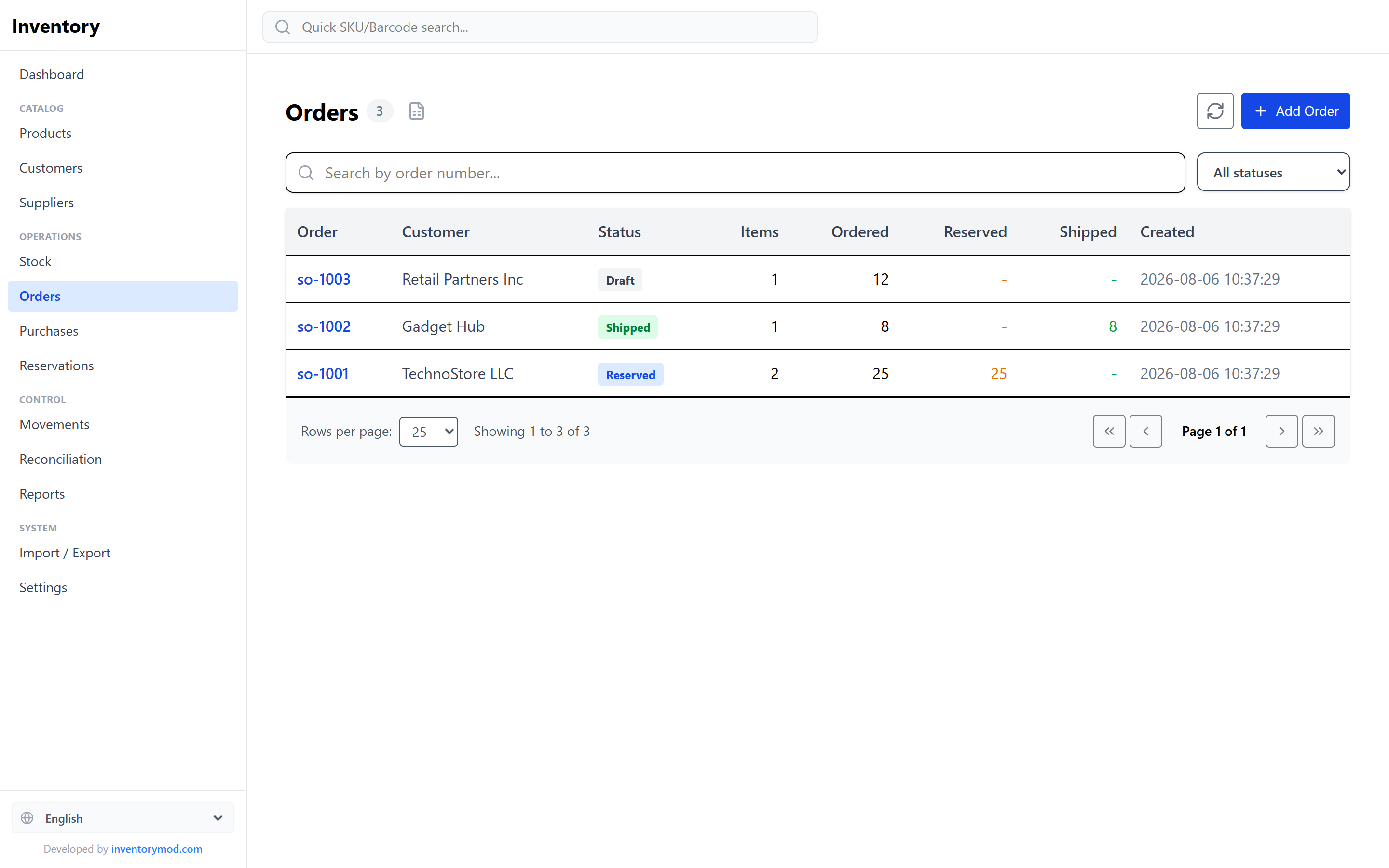This screenshot has width=1389, height=868.
Task: Click the Ordered column header
Action: [x=860, y=232]
